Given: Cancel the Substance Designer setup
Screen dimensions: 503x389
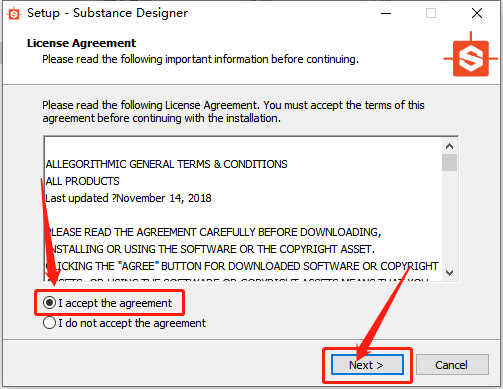Looking at the screenshot, I should pos(452,365).
